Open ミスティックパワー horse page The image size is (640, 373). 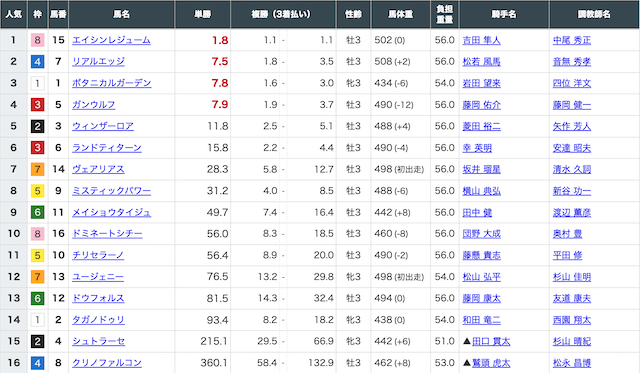[111, 191]
